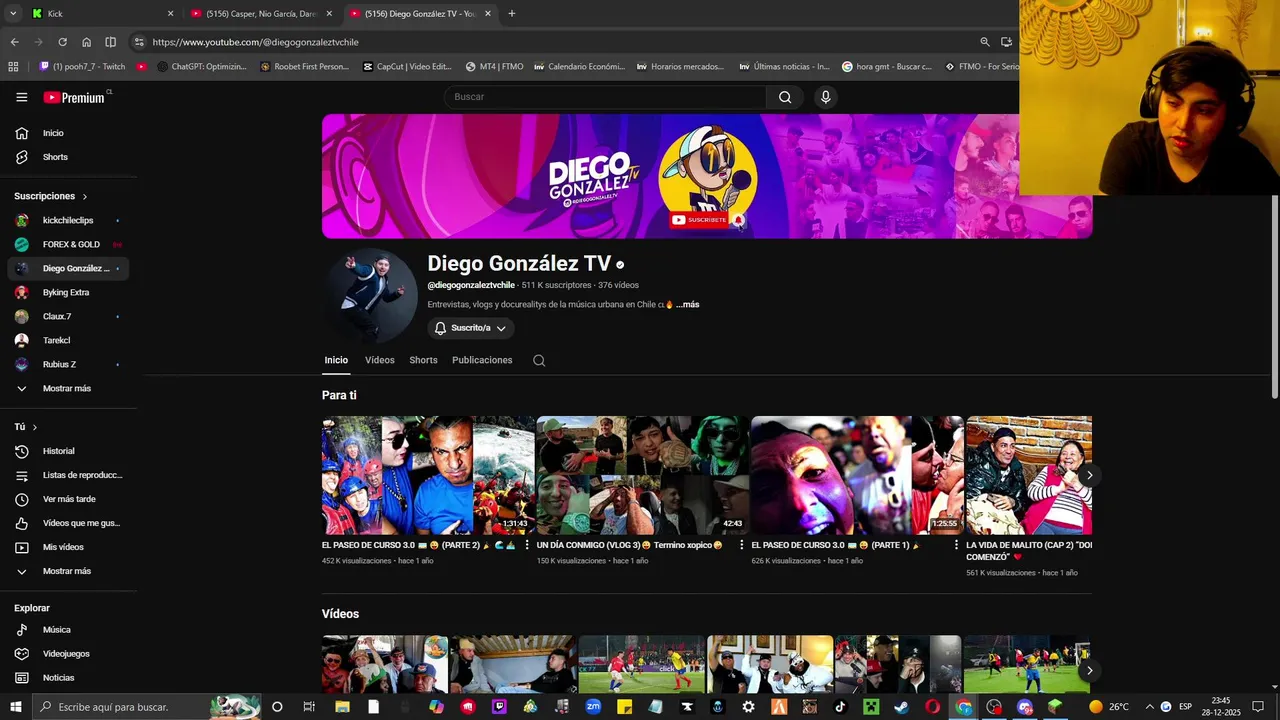Image resolution: width=1280 pixels, height=720 pixels.
Task: Open Shorts in the sidebar
Action: (68, 157)
